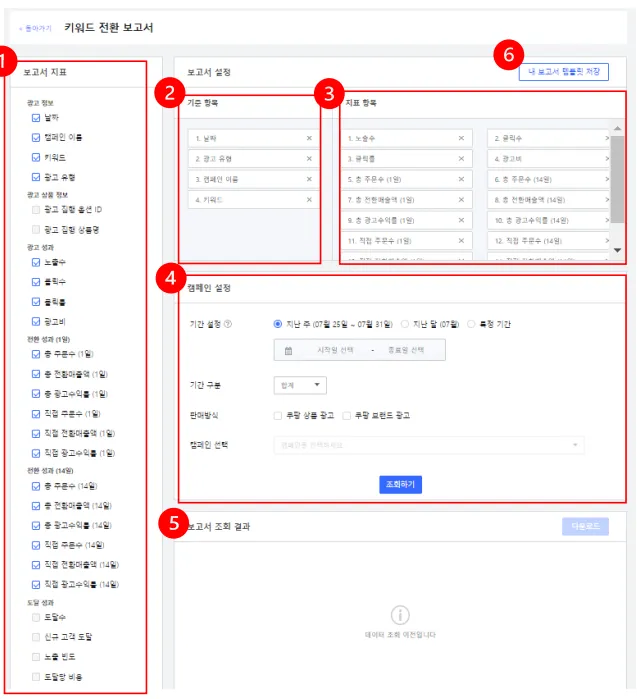Image resolution: width=637 pixels, height=699 pixels.
Task: Toggle 직접 전환매출액 (14일) checkbox
Action: point(36,565)
